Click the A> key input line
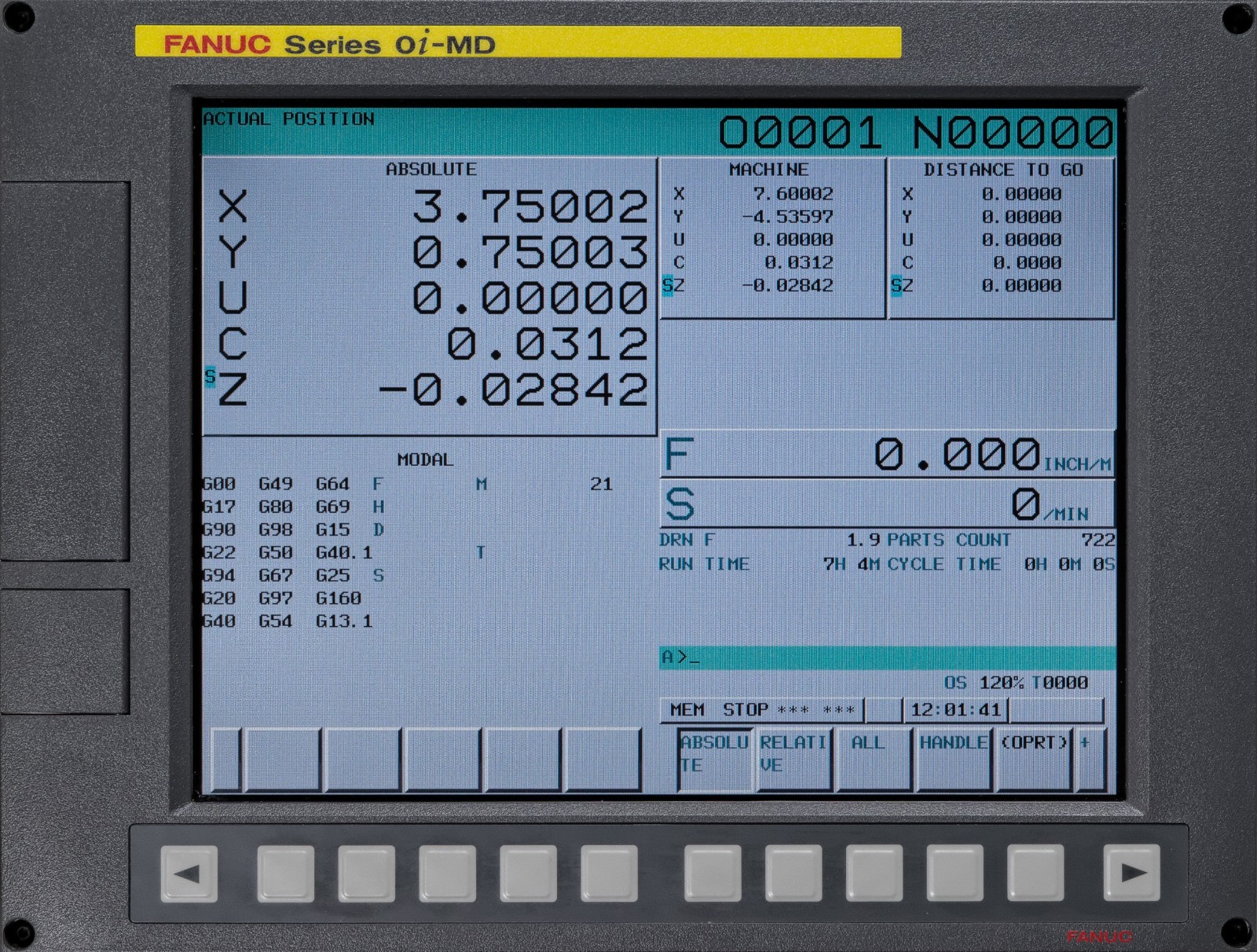 click(x=888, y=657)
